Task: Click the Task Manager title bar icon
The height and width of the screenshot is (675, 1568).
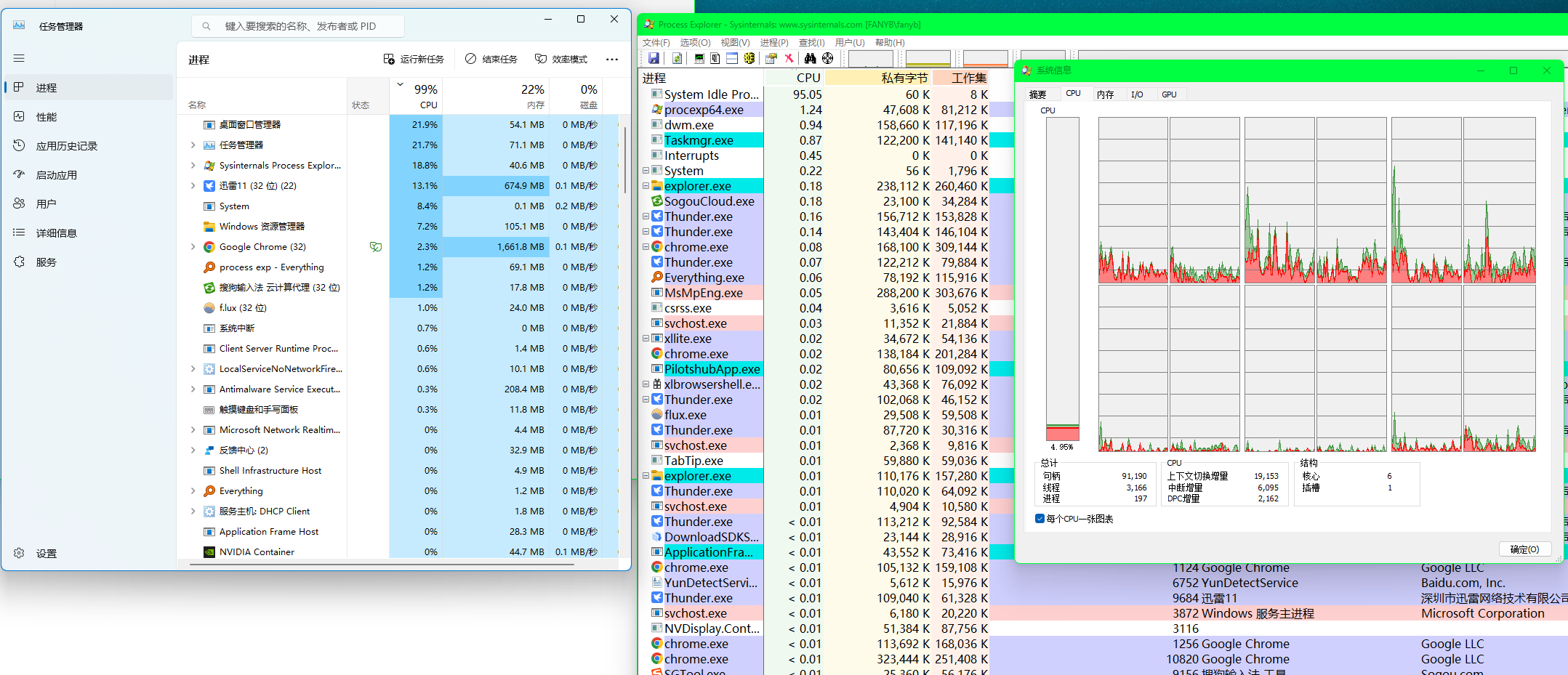Action: point(19,25)
